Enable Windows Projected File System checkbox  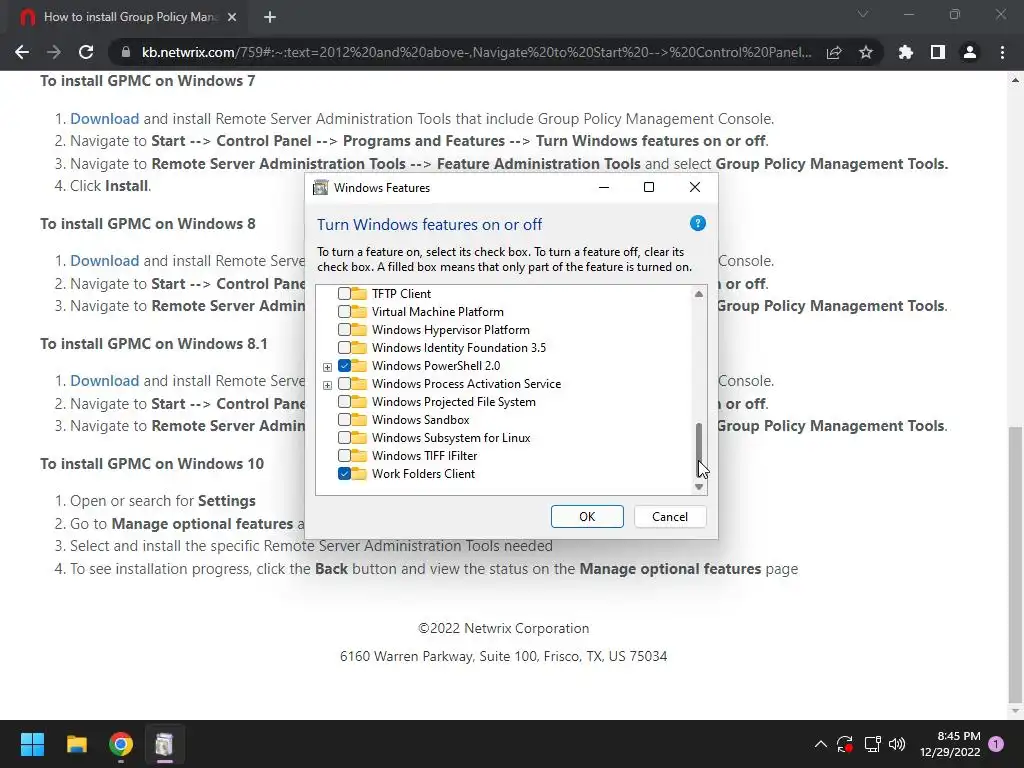[x=344, y=402]
